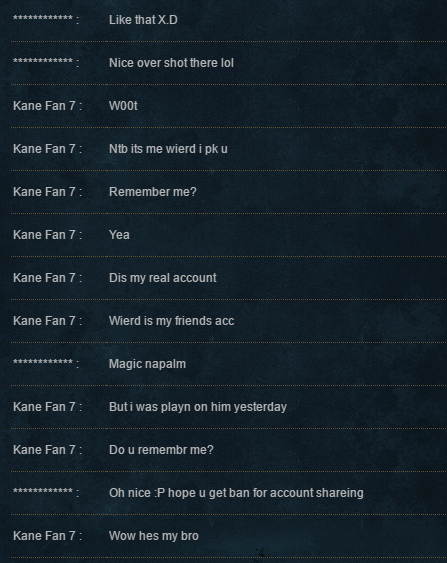The width and height of the screenshot is (447, 563).
Task: Click Kane Fan 7 name beside 'Remember me?'
Action: tap(45, 192)
